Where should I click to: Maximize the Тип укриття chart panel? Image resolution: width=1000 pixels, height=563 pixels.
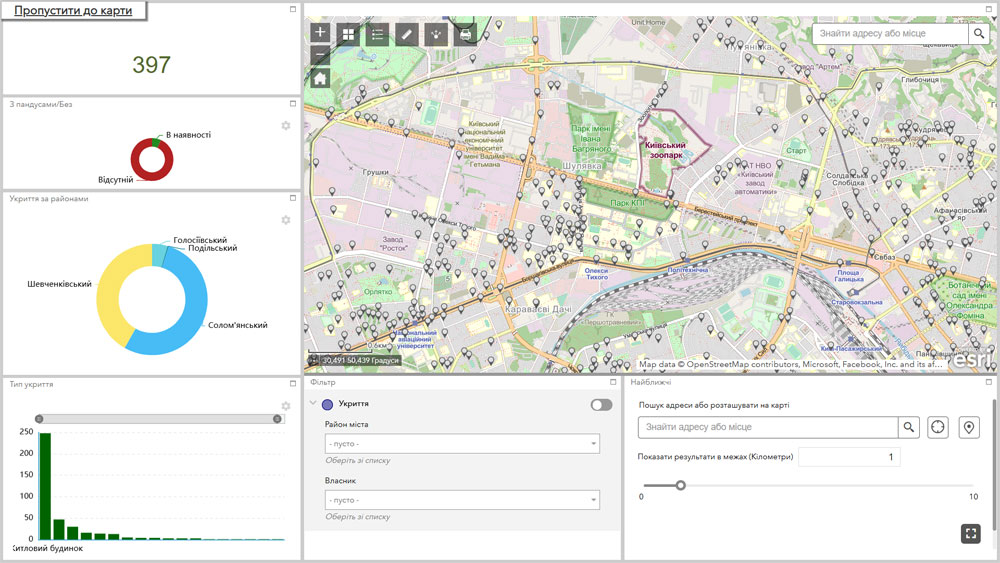click(x=293, y=383)
